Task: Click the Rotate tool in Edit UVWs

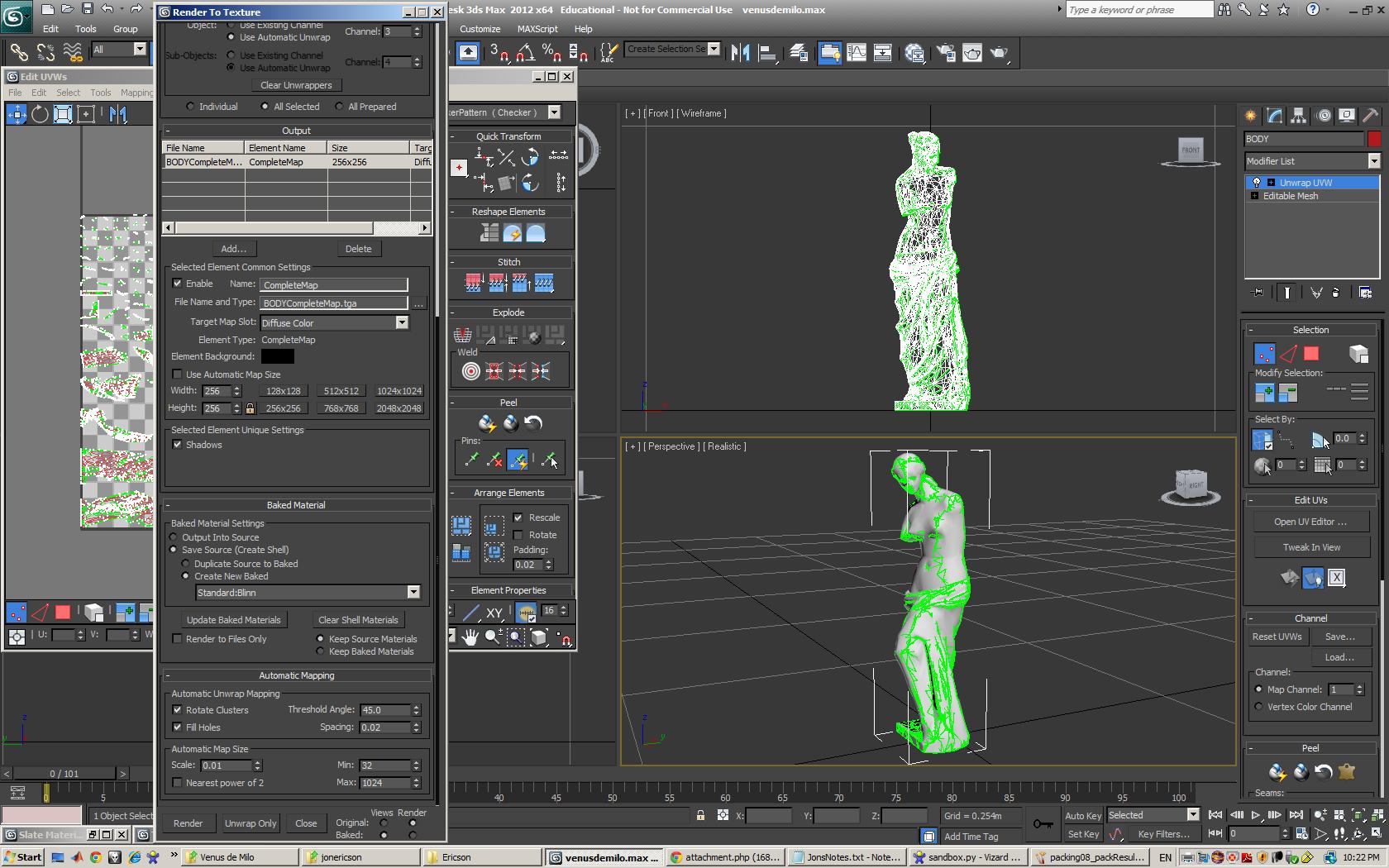Action: coord(40,114)
